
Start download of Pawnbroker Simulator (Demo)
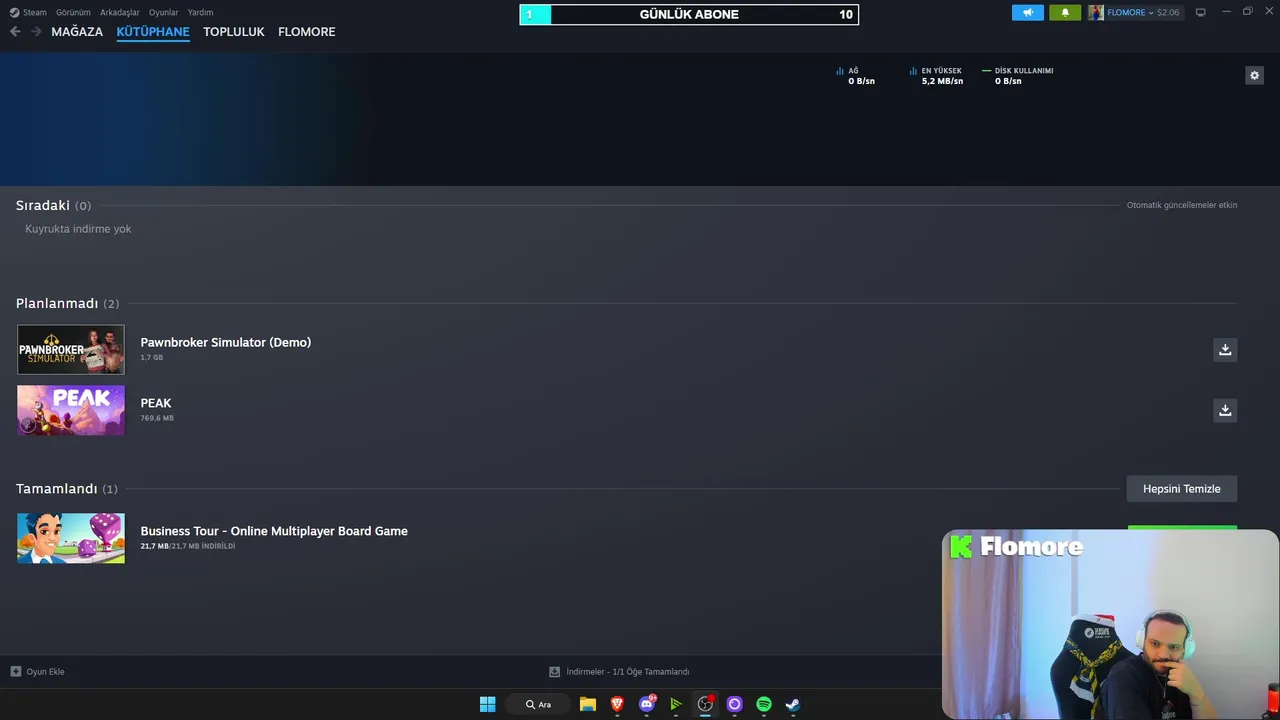(1224, 349)
